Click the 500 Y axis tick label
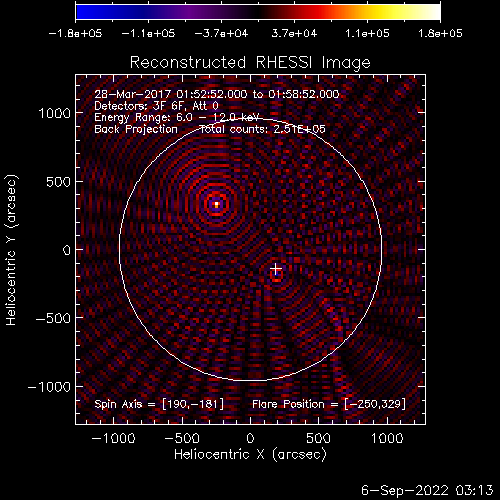The height and width of the screenshot is (500, 500). (x=58, y=182)
